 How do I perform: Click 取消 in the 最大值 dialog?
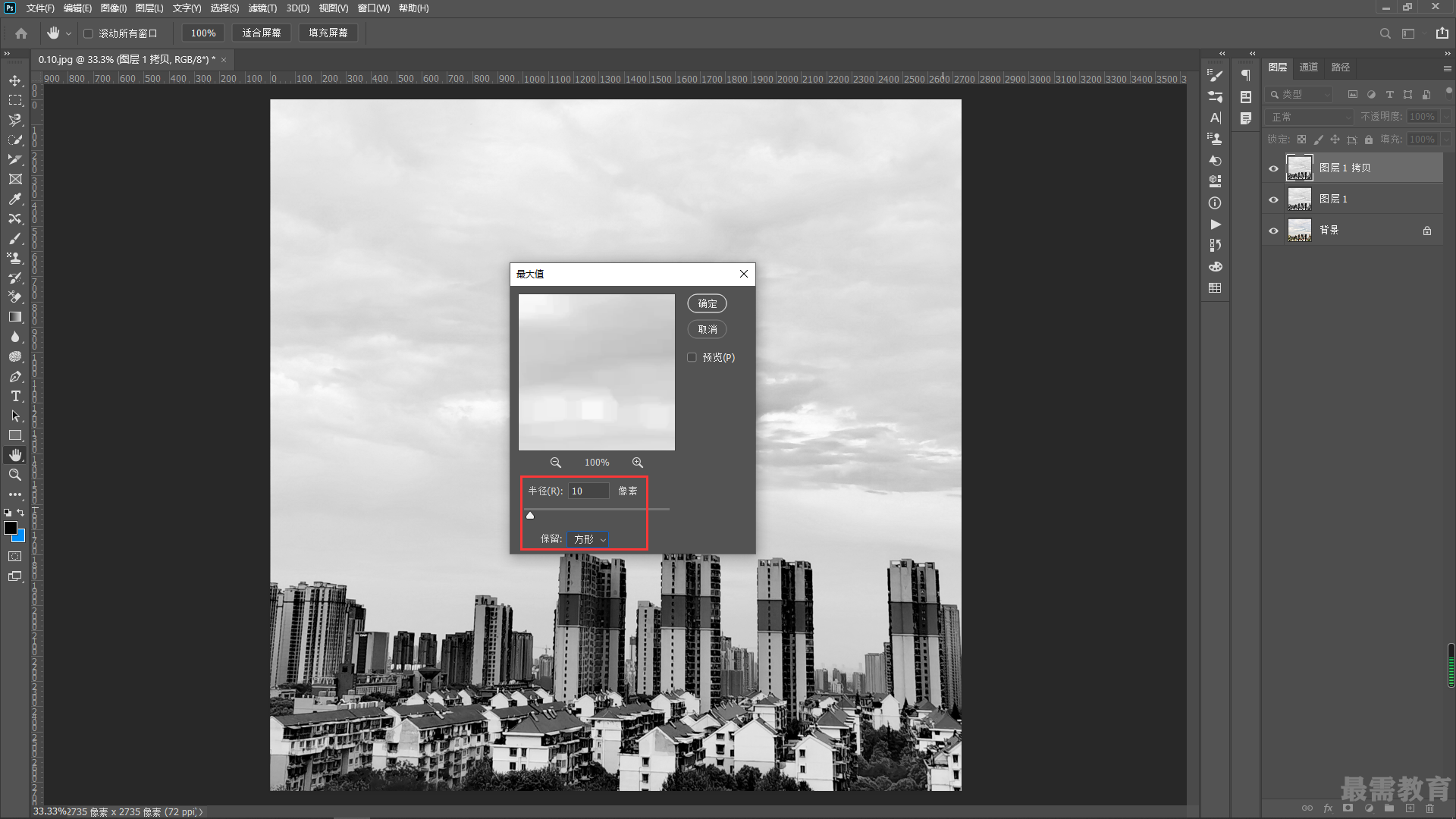[707, 329]
